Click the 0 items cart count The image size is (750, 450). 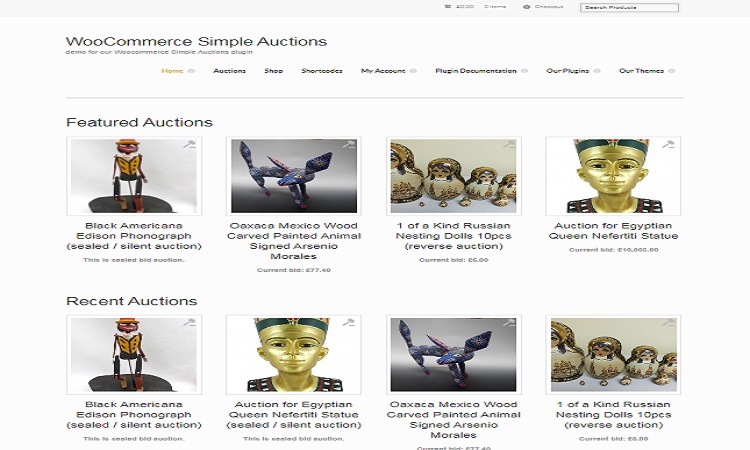[x=495, y=7]
